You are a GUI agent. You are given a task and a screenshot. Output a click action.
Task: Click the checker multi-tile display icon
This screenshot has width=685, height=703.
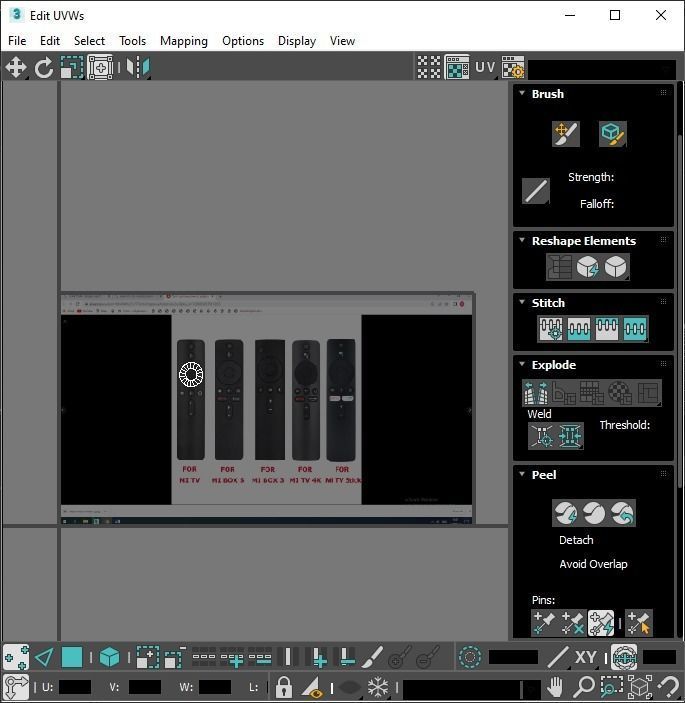(x=429, y=67)
